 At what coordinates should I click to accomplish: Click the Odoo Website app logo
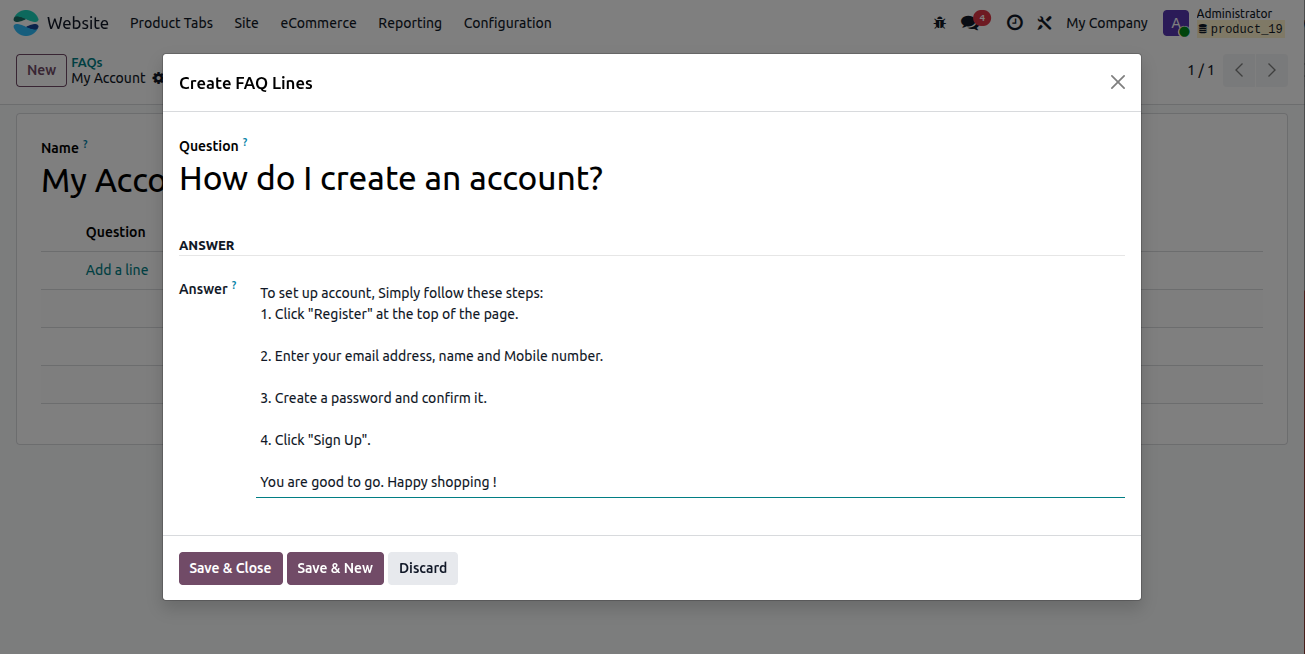26,22
